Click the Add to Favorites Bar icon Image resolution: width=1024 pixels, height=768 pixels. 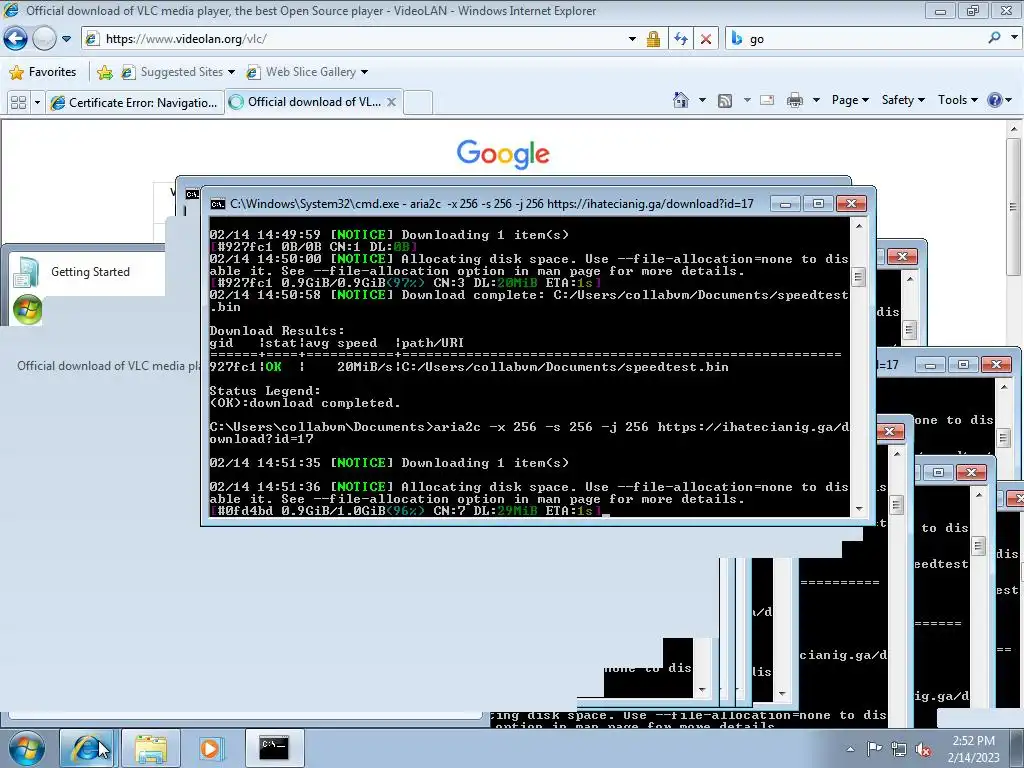pos(104,72)
